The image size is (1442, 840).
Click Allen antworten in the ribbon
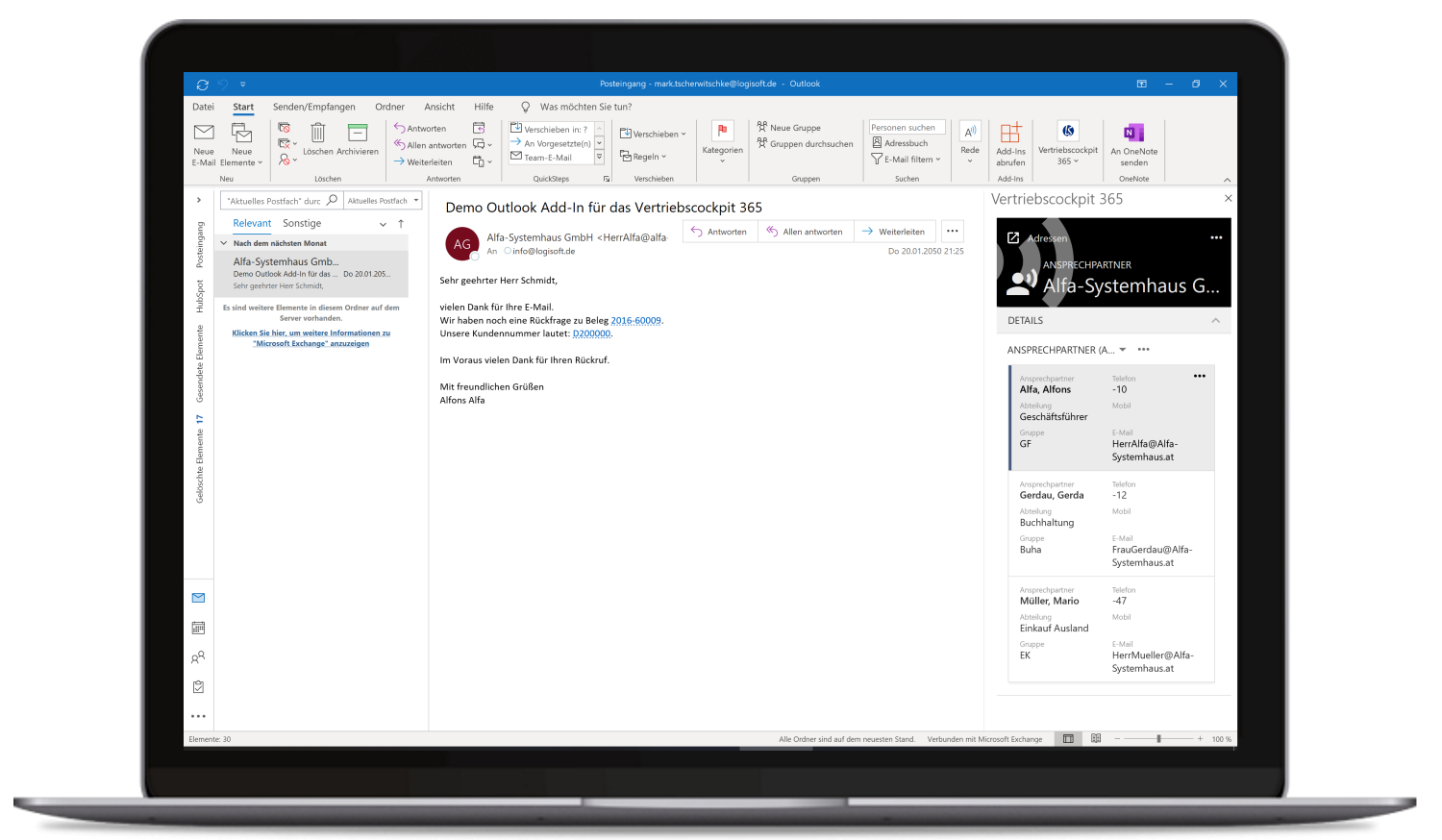click(430, 145)
